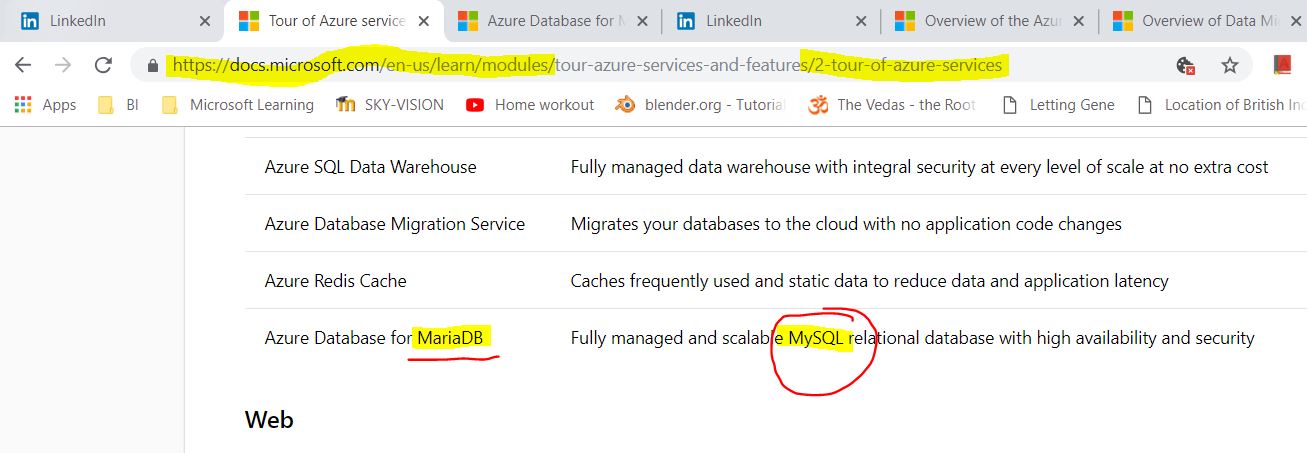Screen dimensions: 1307x453
Task: Close the Overview of the Azure tab
Action: tap(1078, 21)
